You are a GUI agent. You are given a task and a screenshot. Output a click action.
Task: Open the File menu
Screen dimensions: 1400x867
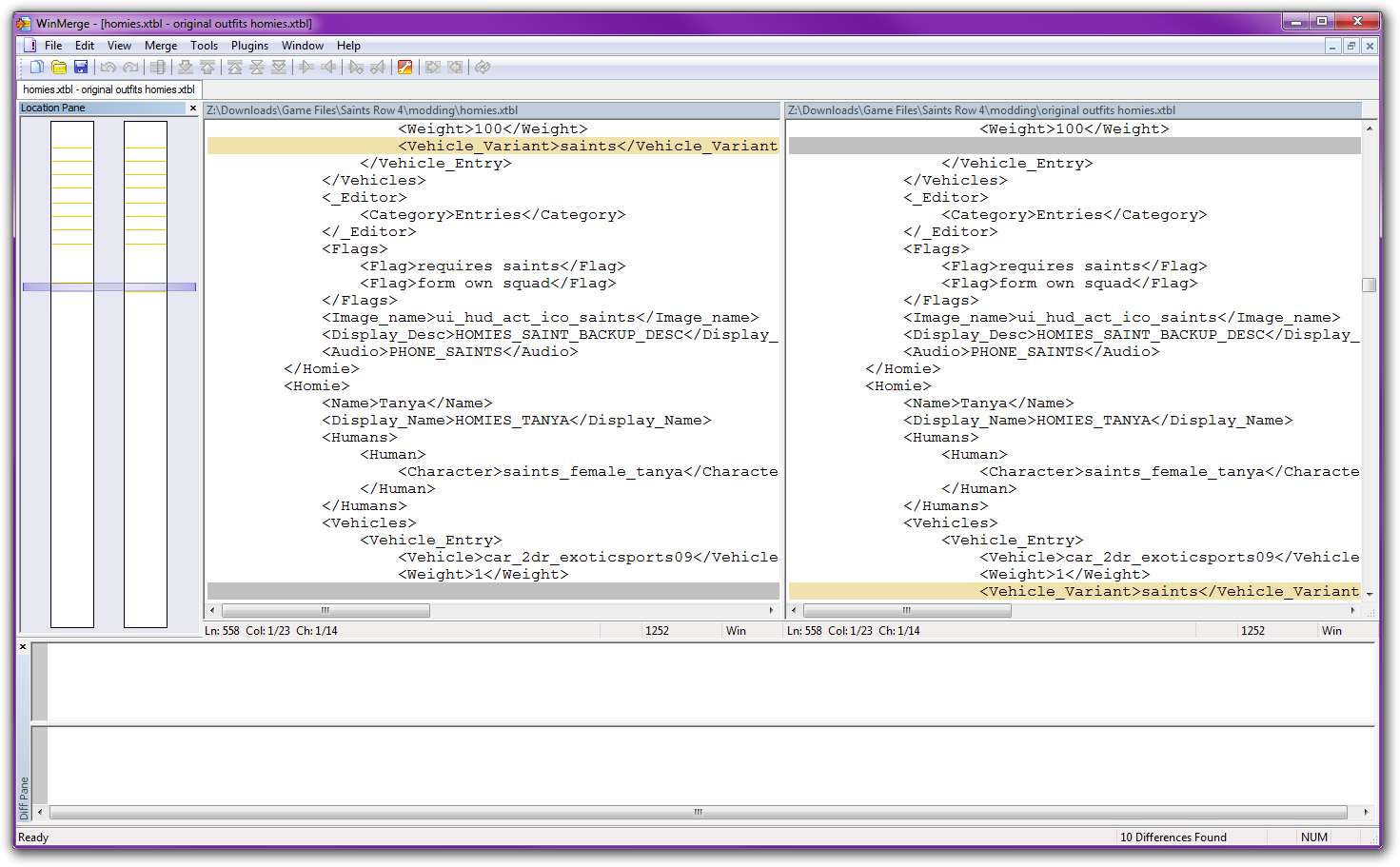pos(53,46)
